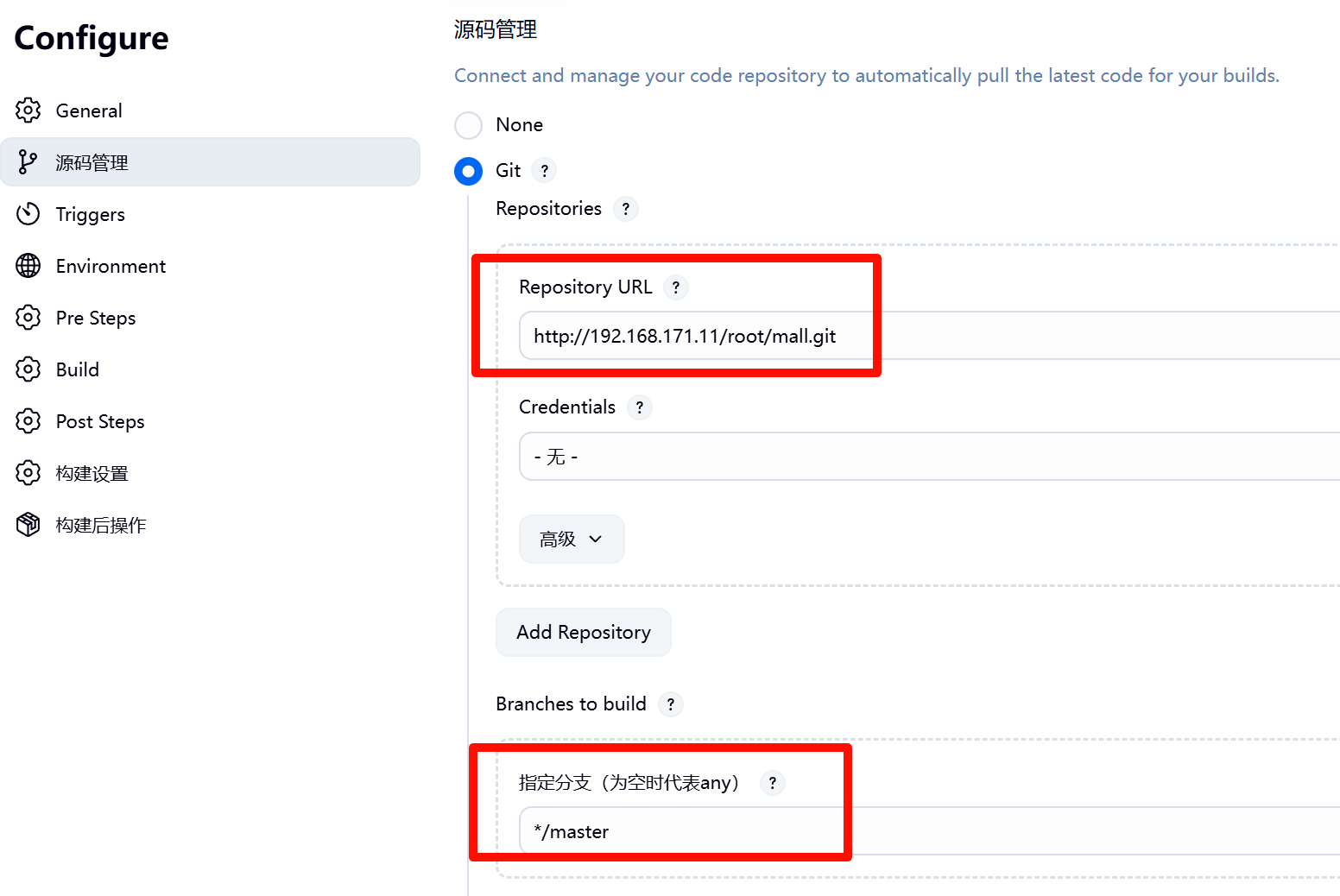The width and height of the screenshot is (1340, 896).
Task: Click the 源码管理 branch icon in sidebar
Action: (28, 162)
